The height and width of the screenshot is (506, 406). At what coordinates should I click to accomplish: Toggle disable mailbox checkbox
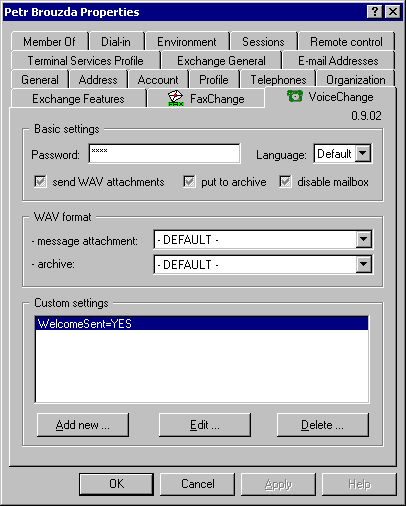tap(285, 182)
